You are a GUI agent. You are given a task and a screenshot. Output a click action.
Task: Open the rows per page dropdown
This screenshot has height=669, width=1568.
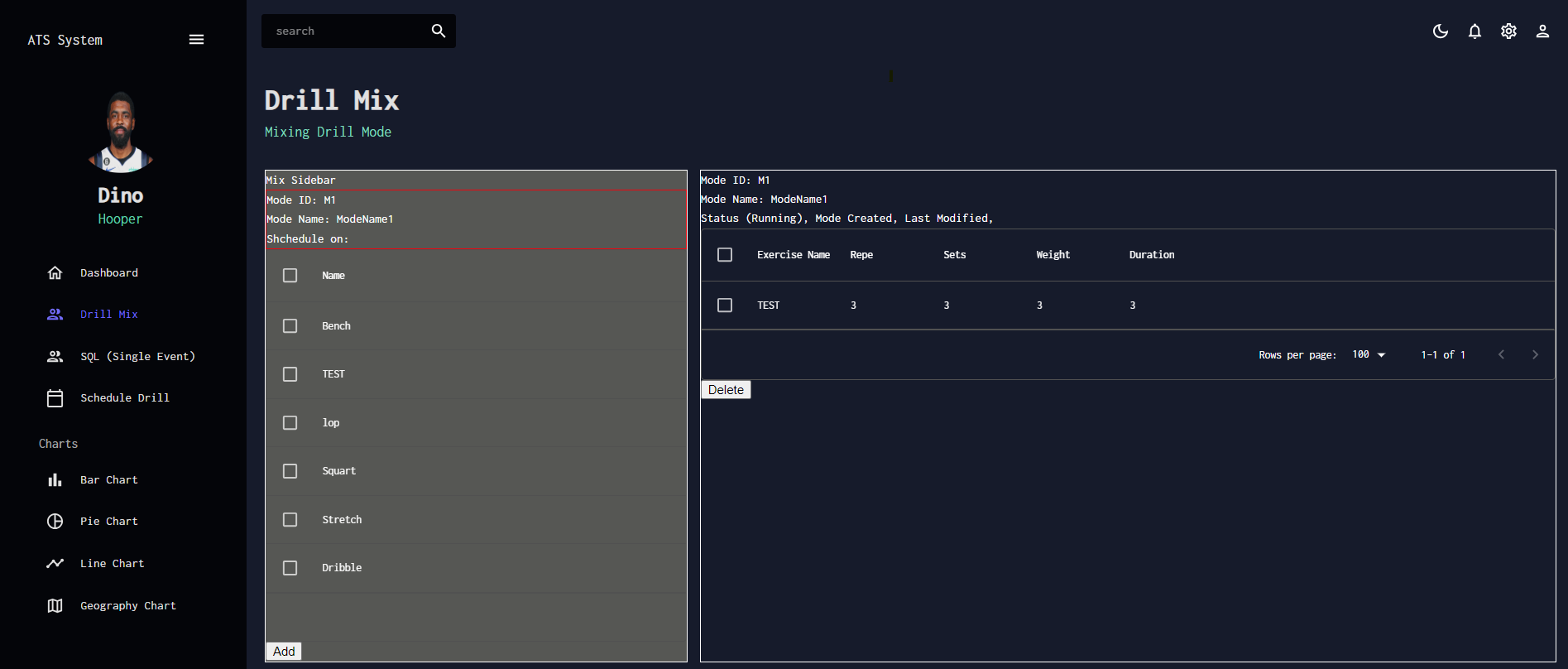(x=1369, y=354)
